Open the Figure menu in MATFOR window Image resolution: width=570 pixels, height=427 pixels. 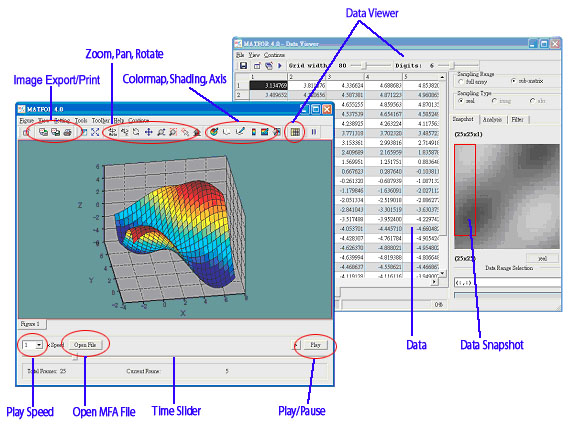click(x=27, y=120)
